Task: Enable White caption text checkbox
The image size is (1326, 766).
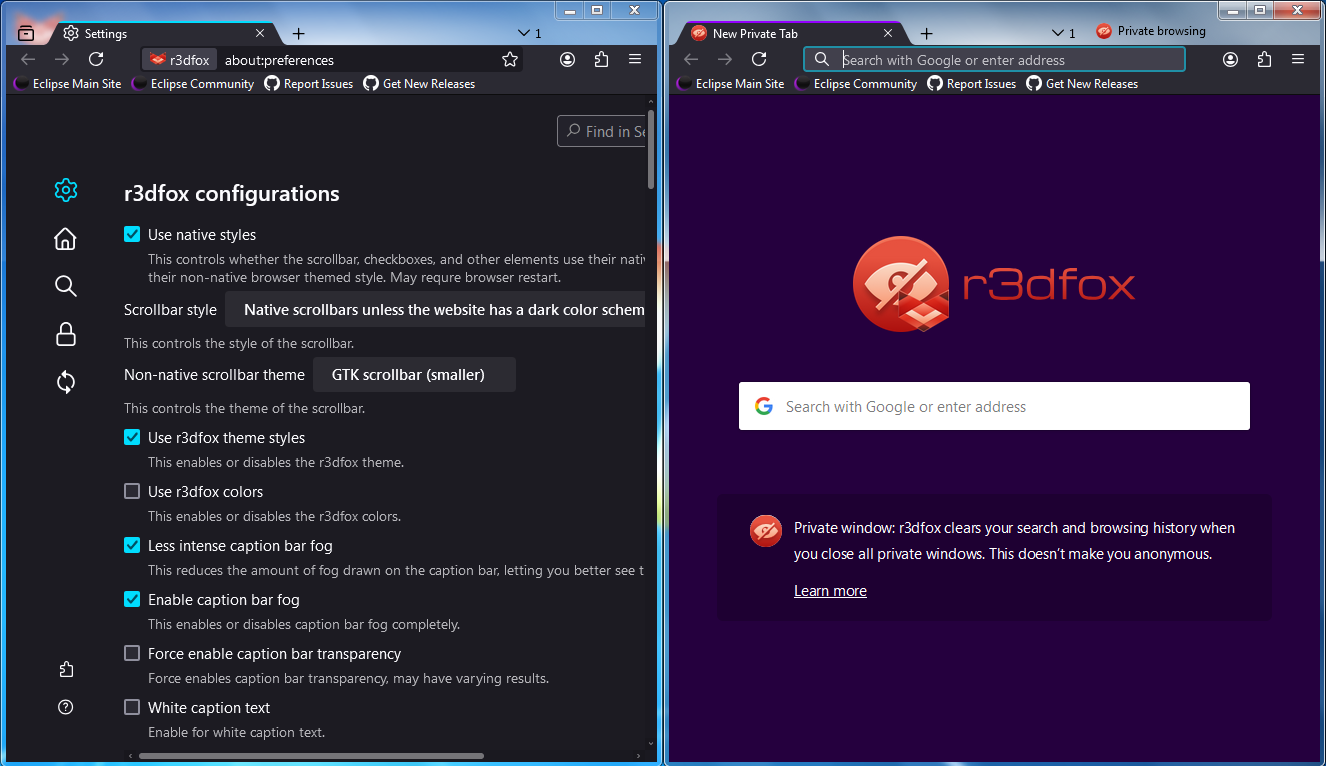Action: click(132, 707)
